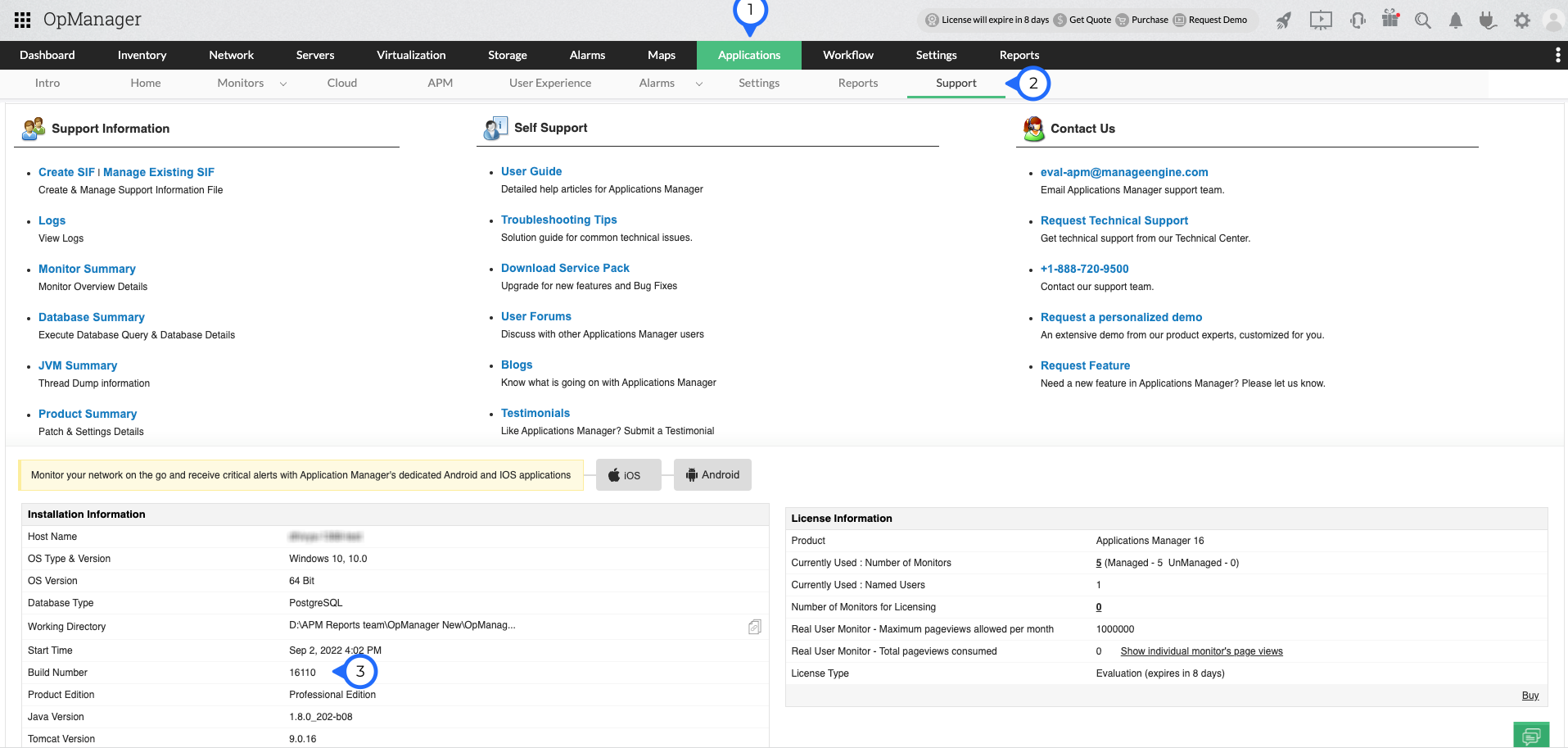The height and width of the screenshot is (748, 1568).
Task: Expand the Alarms submenu chevron
Action: point(699,84)
